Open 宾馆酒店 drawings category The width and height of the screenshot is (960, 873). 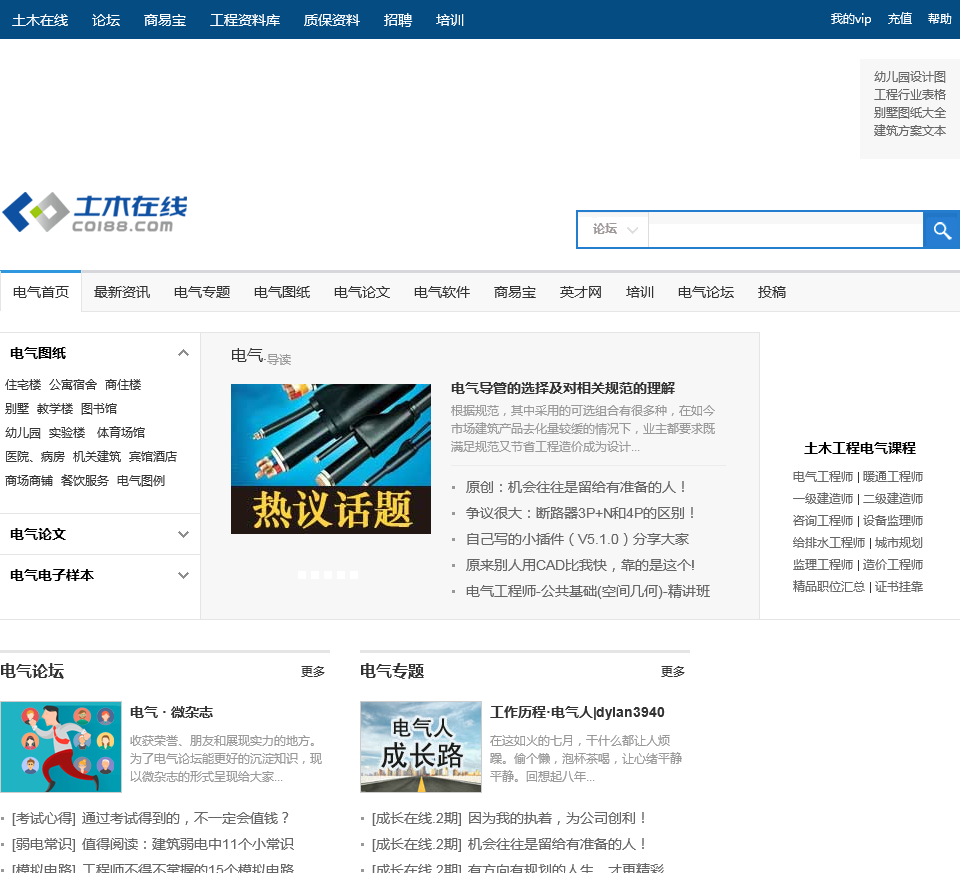pyautogui.click(x=152, y=456)
